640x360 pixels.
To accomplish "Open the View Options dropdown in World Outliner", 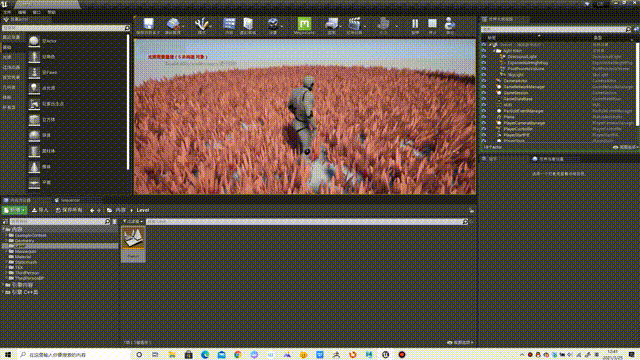I will [x=626, y=147].
